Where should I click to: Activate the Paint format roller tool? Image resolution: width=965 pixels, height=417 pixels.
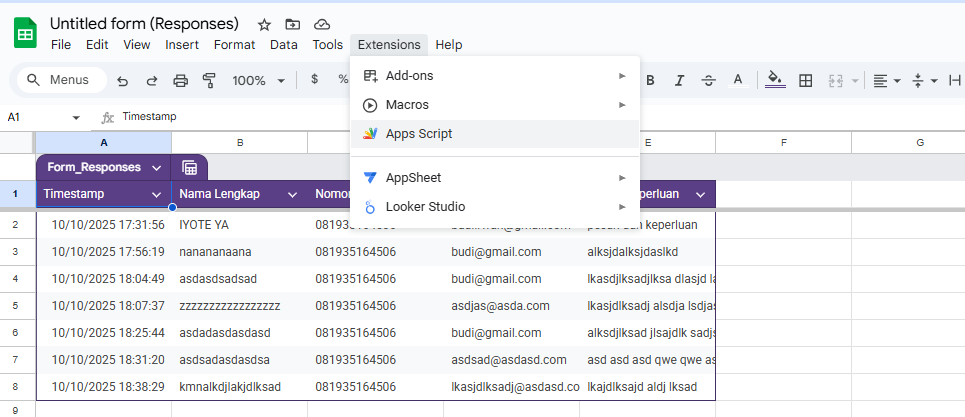pos(209,81)
